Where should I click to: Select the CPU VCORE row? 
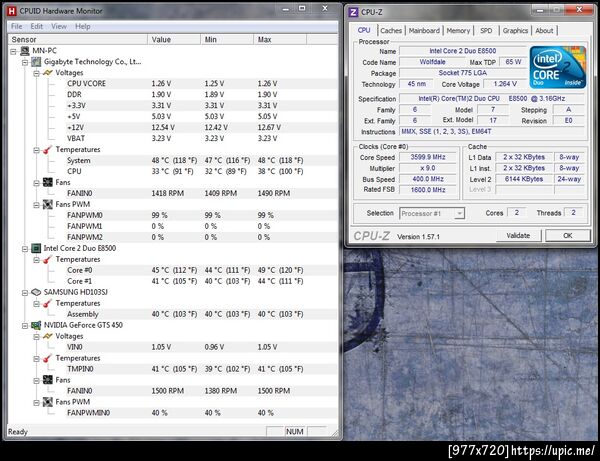(201, 84)
